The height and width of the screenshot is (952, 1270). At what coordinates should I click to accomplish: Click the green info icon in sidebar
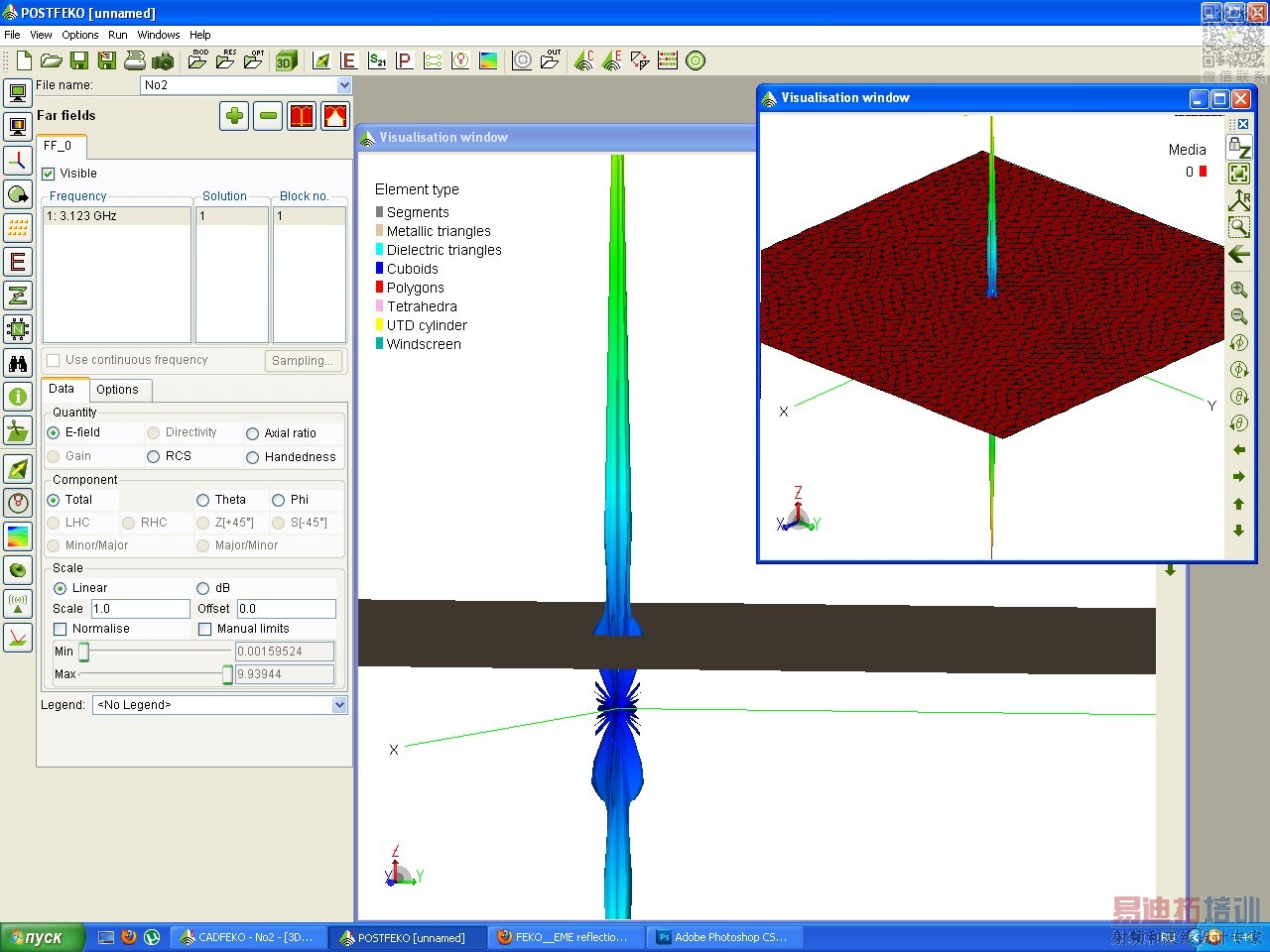[x=18, y=397]
